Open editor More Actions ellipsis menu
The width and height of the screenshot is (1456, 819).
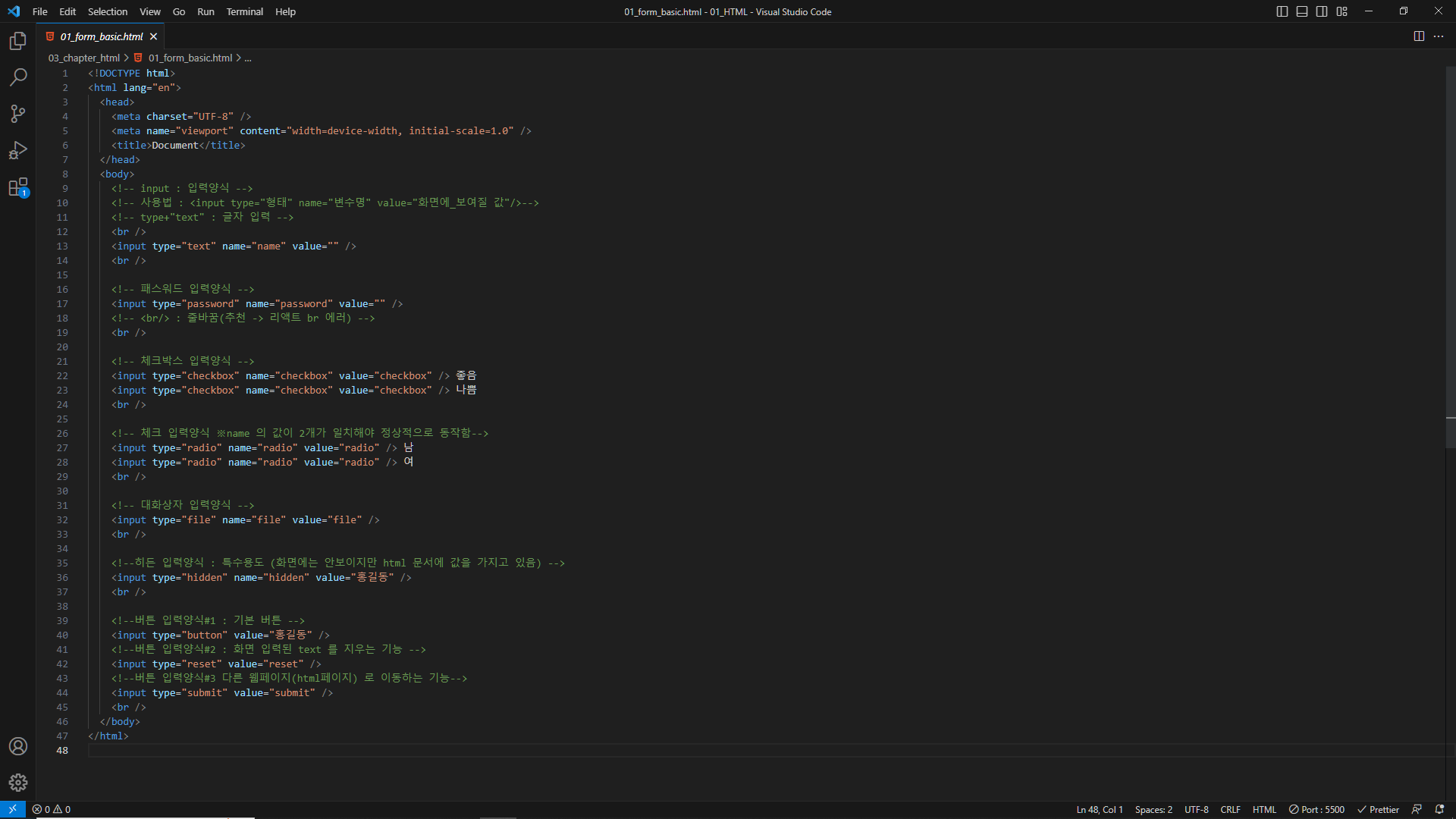pos(1439,36)
